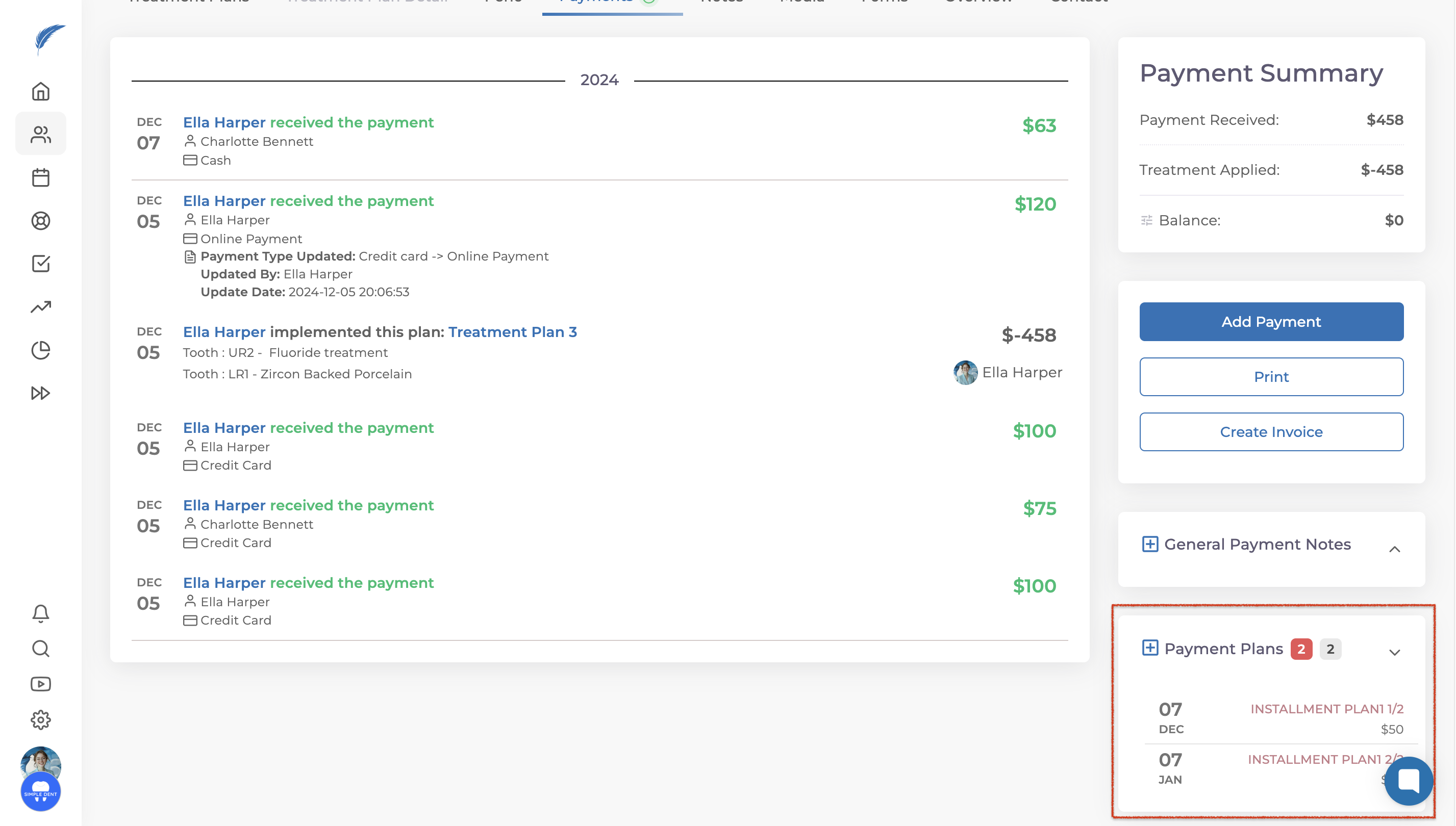The image size is (1456, 826).
Task: Open the tasks checkbox icon
Action: click(x=40, y=264)
